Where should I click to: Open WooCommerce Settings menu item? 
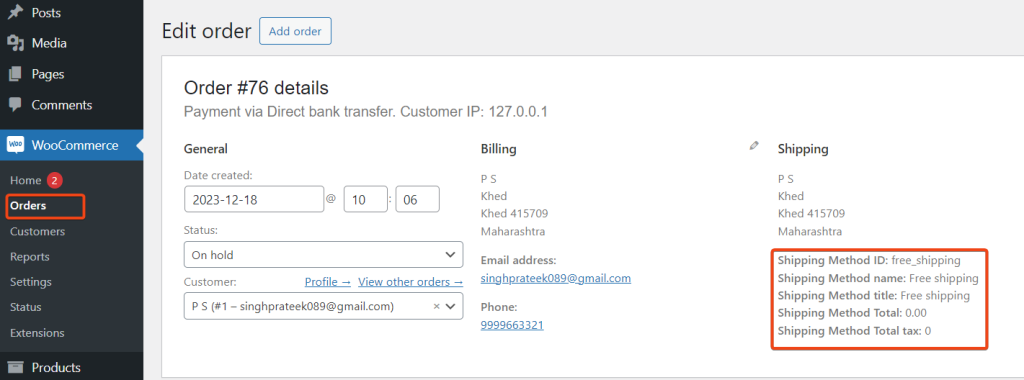click(x=31, y=282)
